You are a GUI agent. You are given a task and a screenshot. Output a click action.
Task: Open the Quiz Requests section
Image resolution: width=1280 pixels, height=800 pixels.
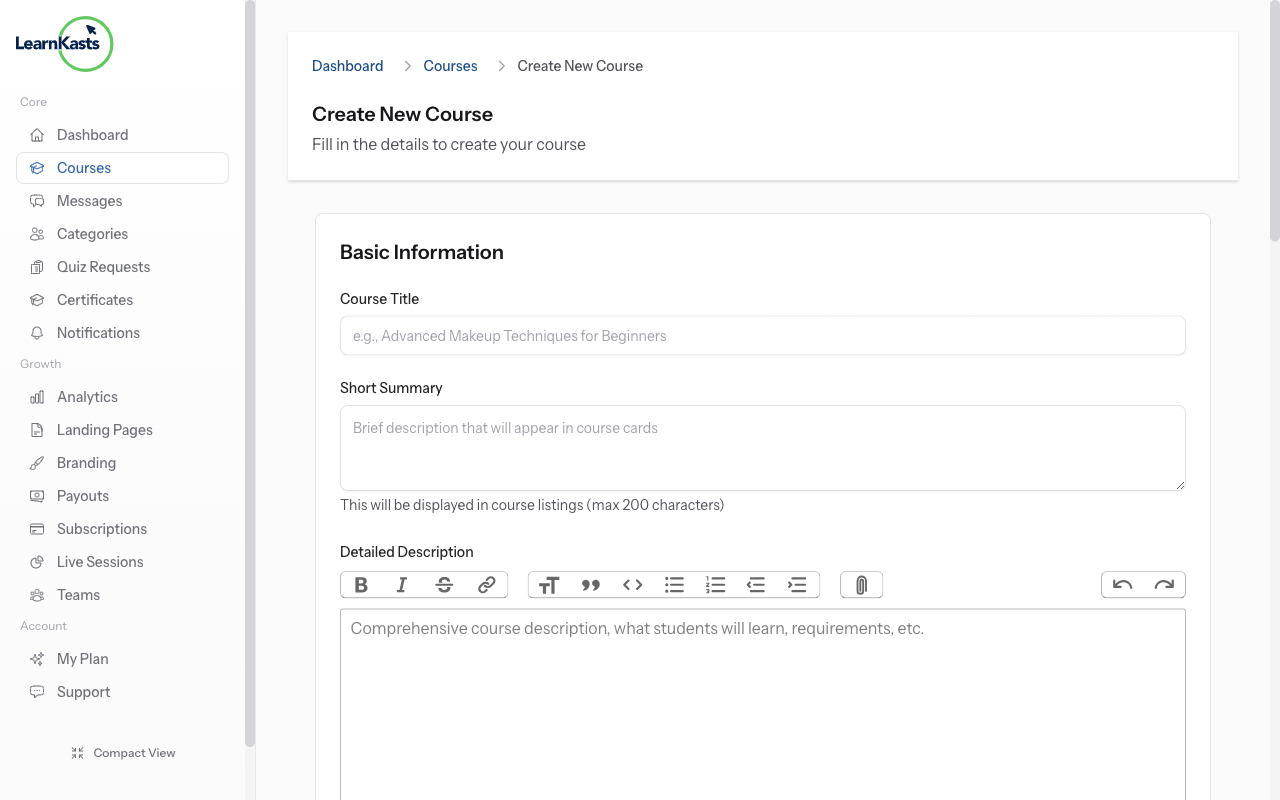(x=101, y=266)
